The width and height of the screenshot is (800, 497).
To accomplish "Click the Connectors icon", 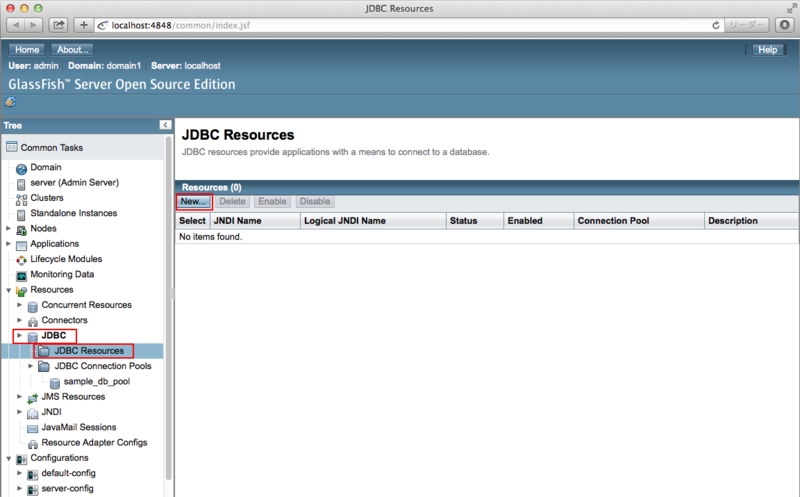I will [x=33, y=322].
